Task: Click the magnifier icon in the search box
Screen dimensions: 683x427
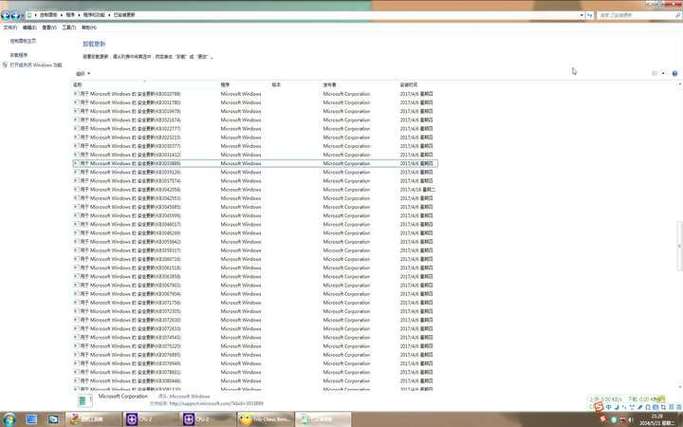Action: coord(678,15)
